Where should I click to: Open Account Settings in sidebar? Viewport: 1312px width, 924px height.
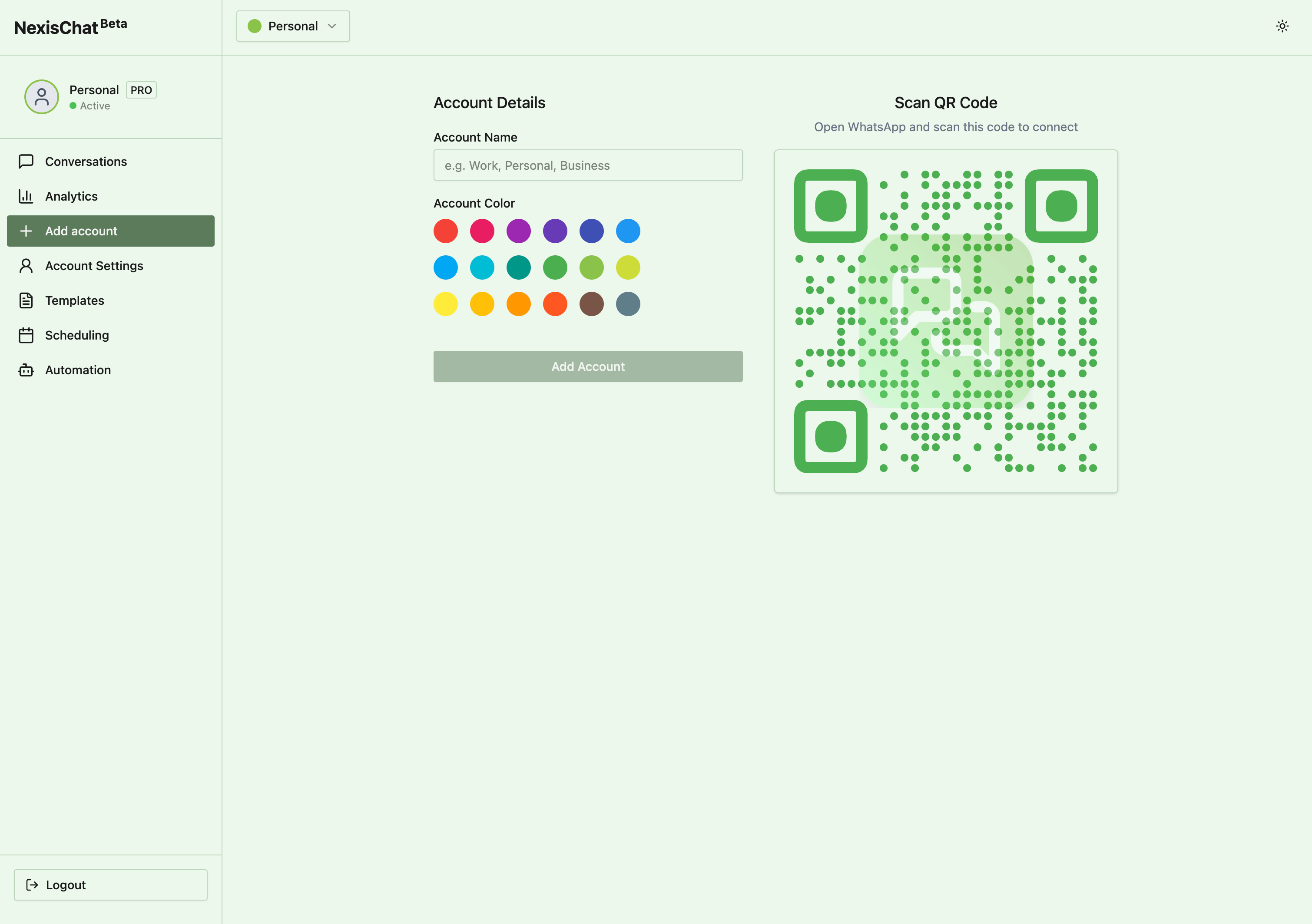click(111, 266)
